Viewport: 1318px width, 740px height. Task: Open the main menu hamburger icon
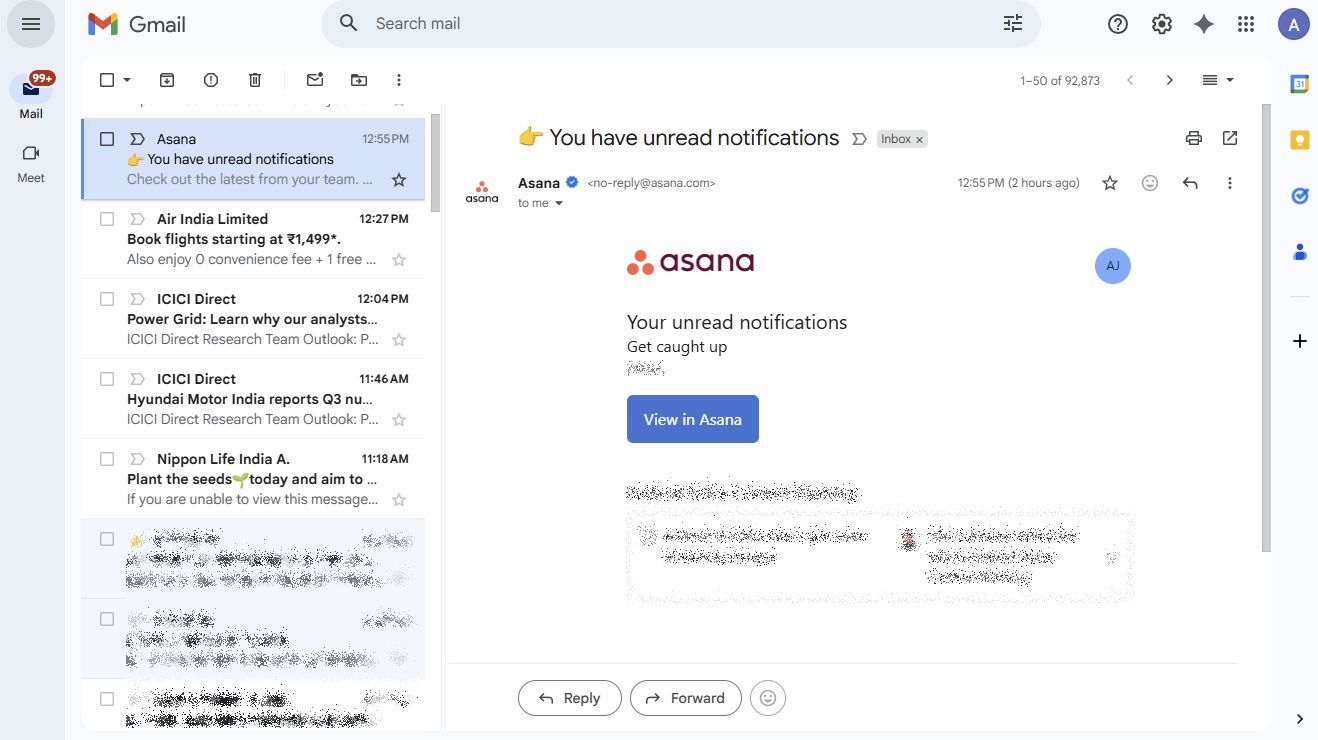tap(31, 24)
